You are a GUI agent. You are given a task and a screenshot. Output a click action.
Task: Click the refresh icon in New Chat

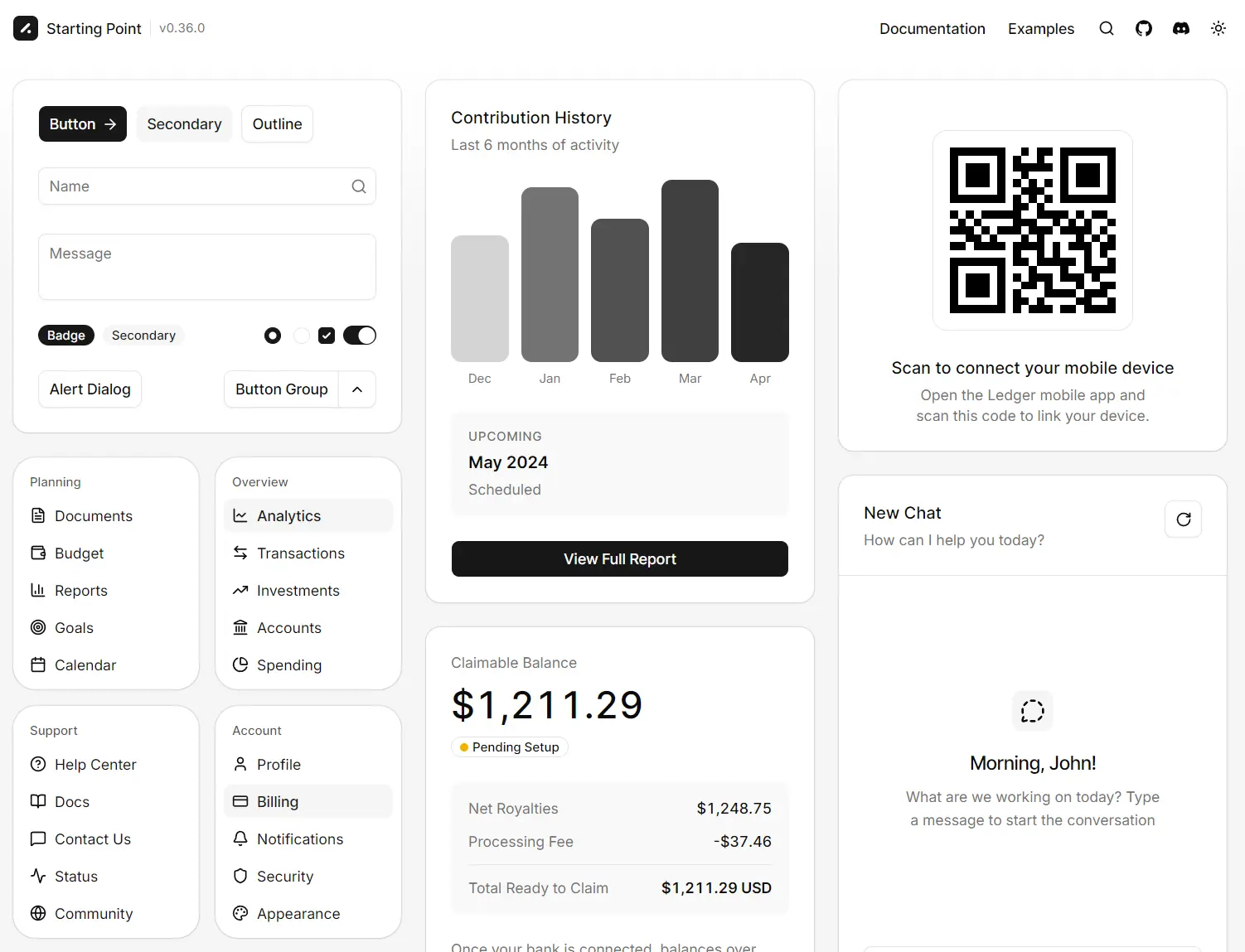1184,519
